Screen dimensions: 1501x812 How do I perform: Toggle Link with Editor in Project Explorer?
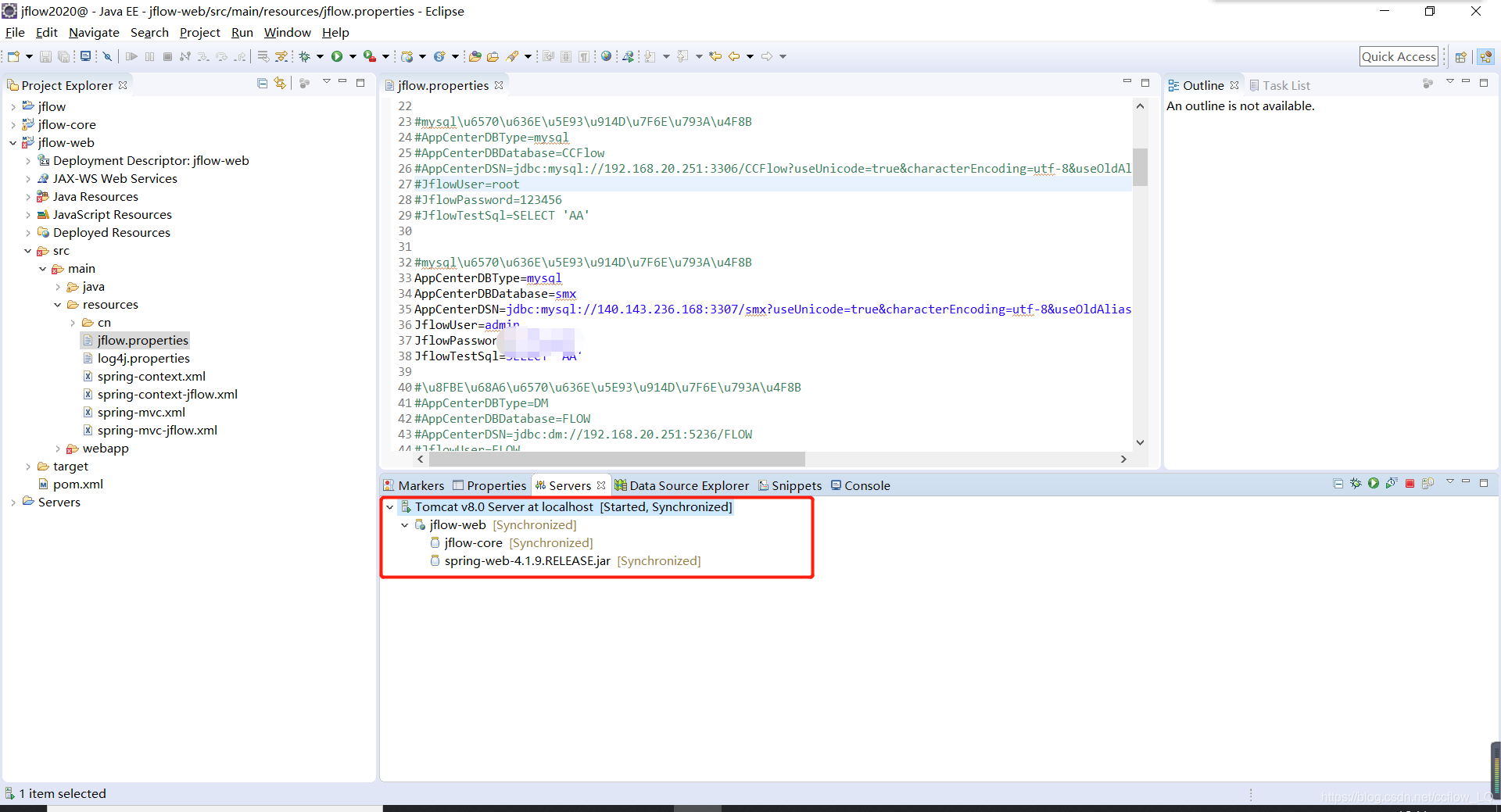(x=280, y=83)
